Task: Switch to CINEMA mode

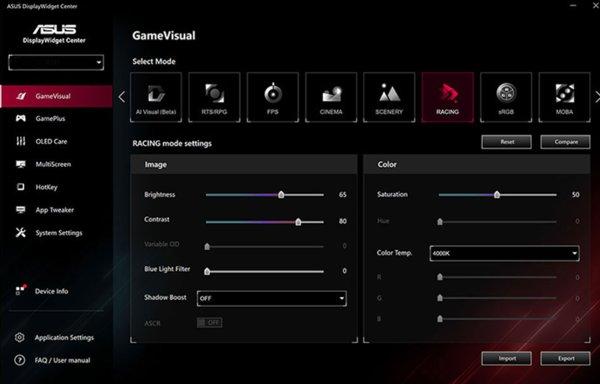Action: pyautogui.click(x=331, y=97)
